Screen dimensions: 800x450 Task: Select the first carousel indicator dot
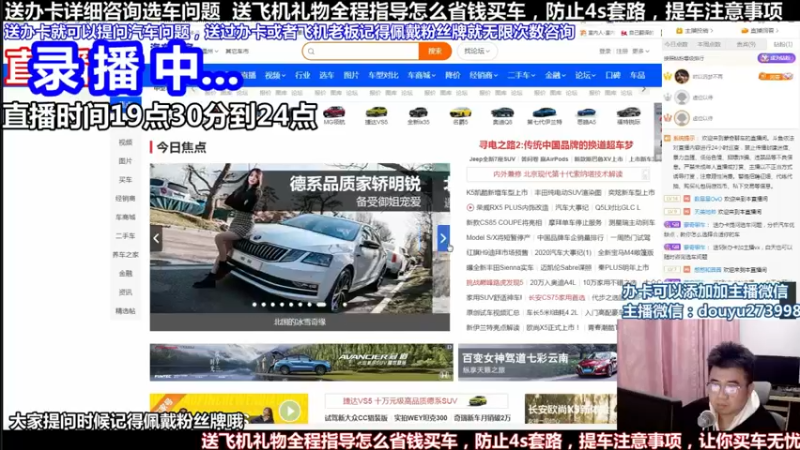click(x=255, y=305)
